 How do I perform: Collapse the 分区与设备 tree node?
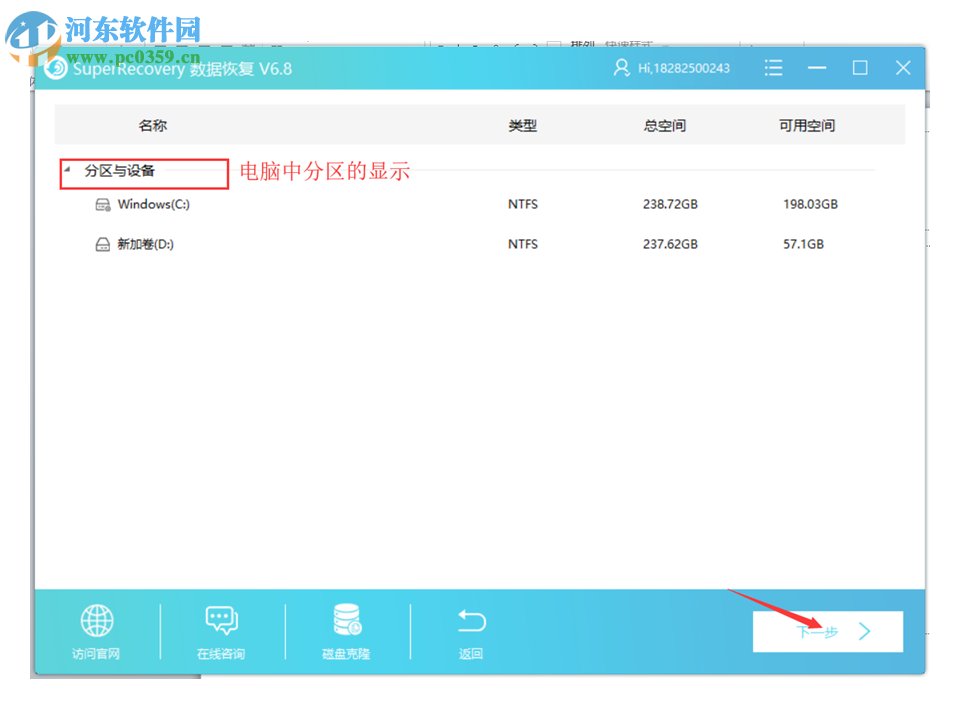point(68,170)
